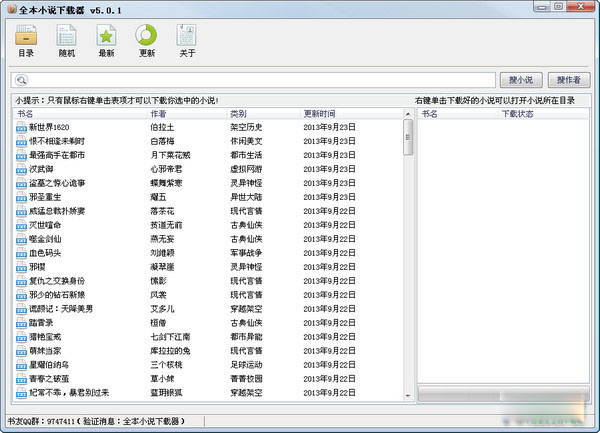
Task: Click category 异世大陆
Action: click(246, 197)
